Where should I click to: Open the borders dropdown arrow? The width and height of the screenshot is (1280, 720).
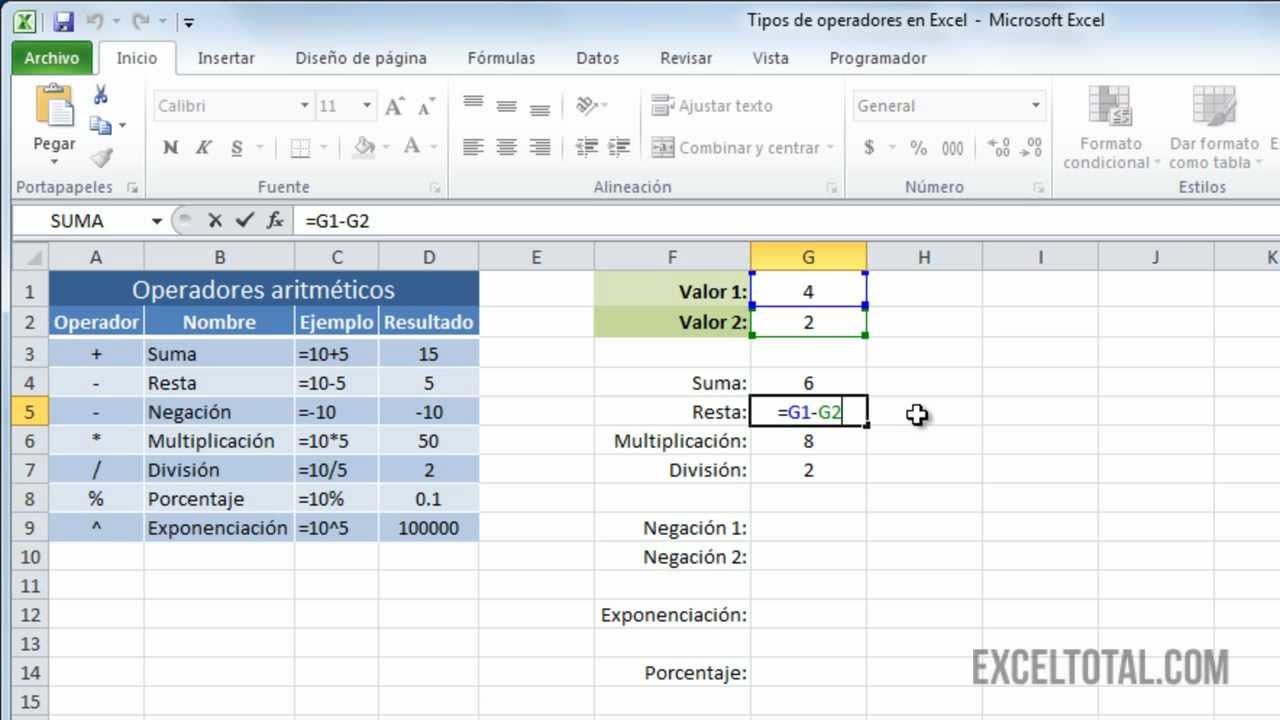[x=324, y=148]
